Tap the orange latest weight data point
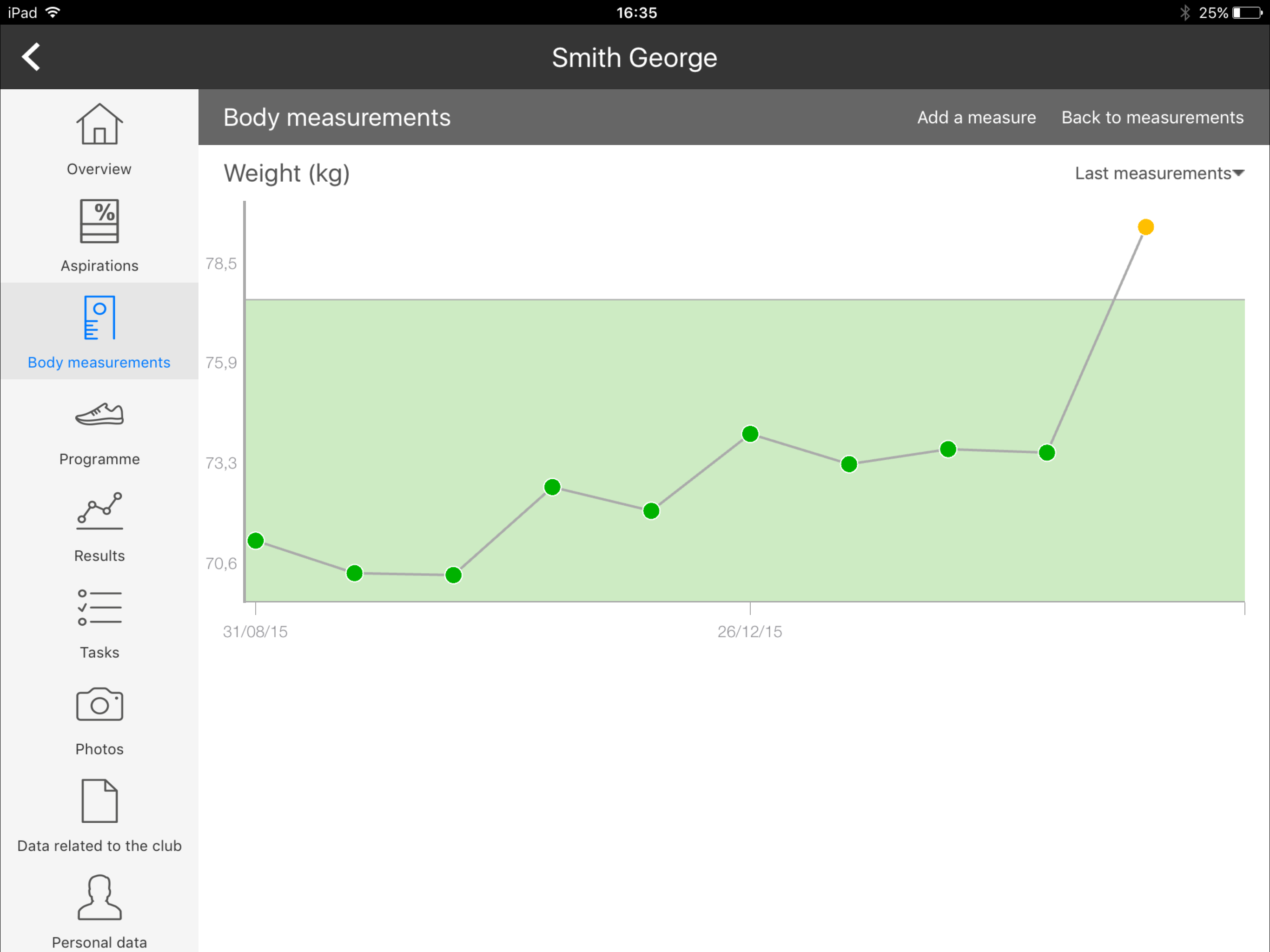This screenshot has width=1270, height=952. pyautogui.click(x=1145, y=227)
